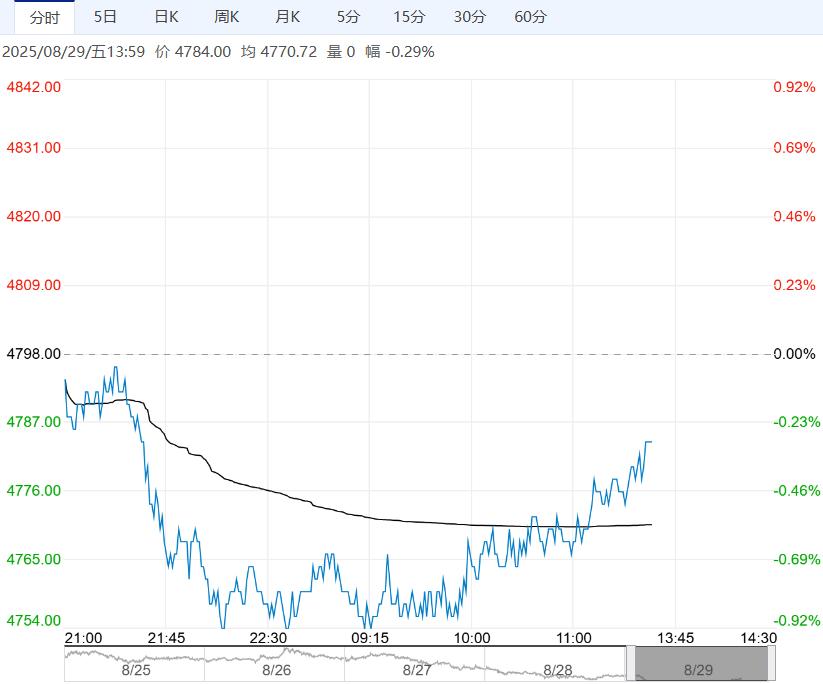Viewport: 823px width, 684px height.
Task: Click the 8/28 section of the timeline
Action: [x=557, y=664]
